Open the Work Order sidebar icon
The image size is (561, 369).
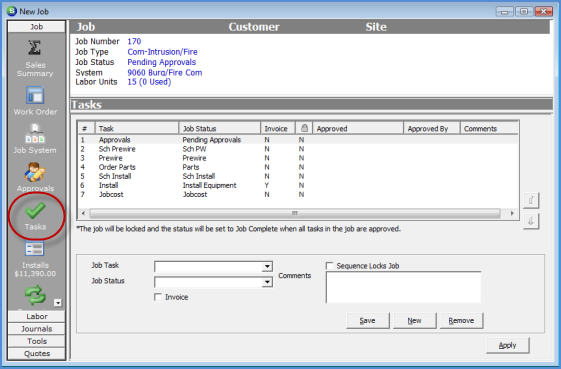coord(35,101)
